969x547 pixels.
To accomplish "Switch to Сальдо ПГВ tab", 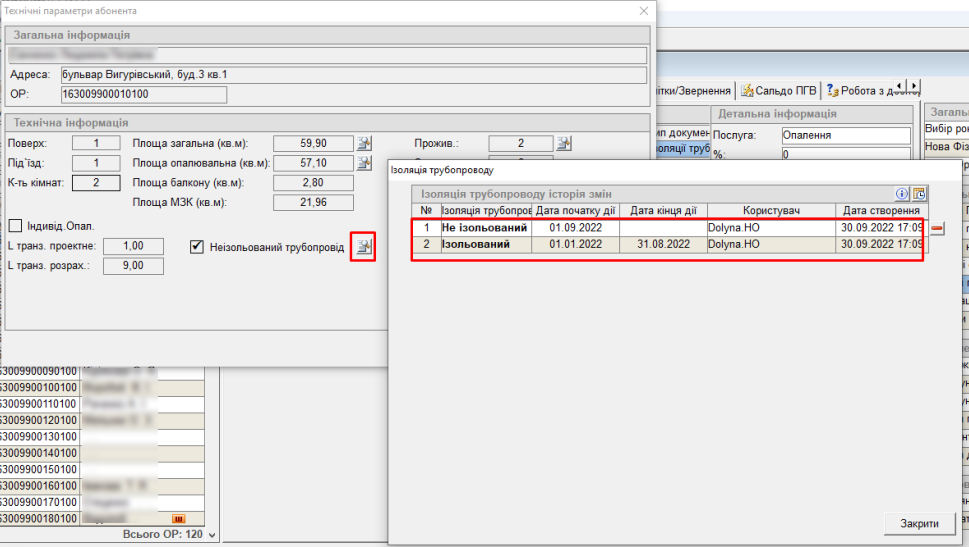I will coord(779,90).
